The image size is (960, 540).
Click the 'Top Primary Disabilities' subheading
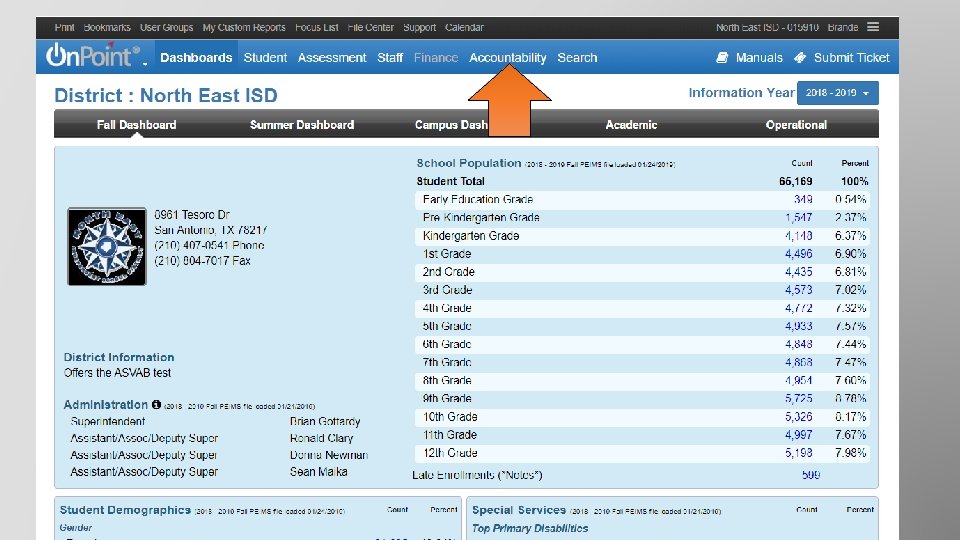pos(530,528)
